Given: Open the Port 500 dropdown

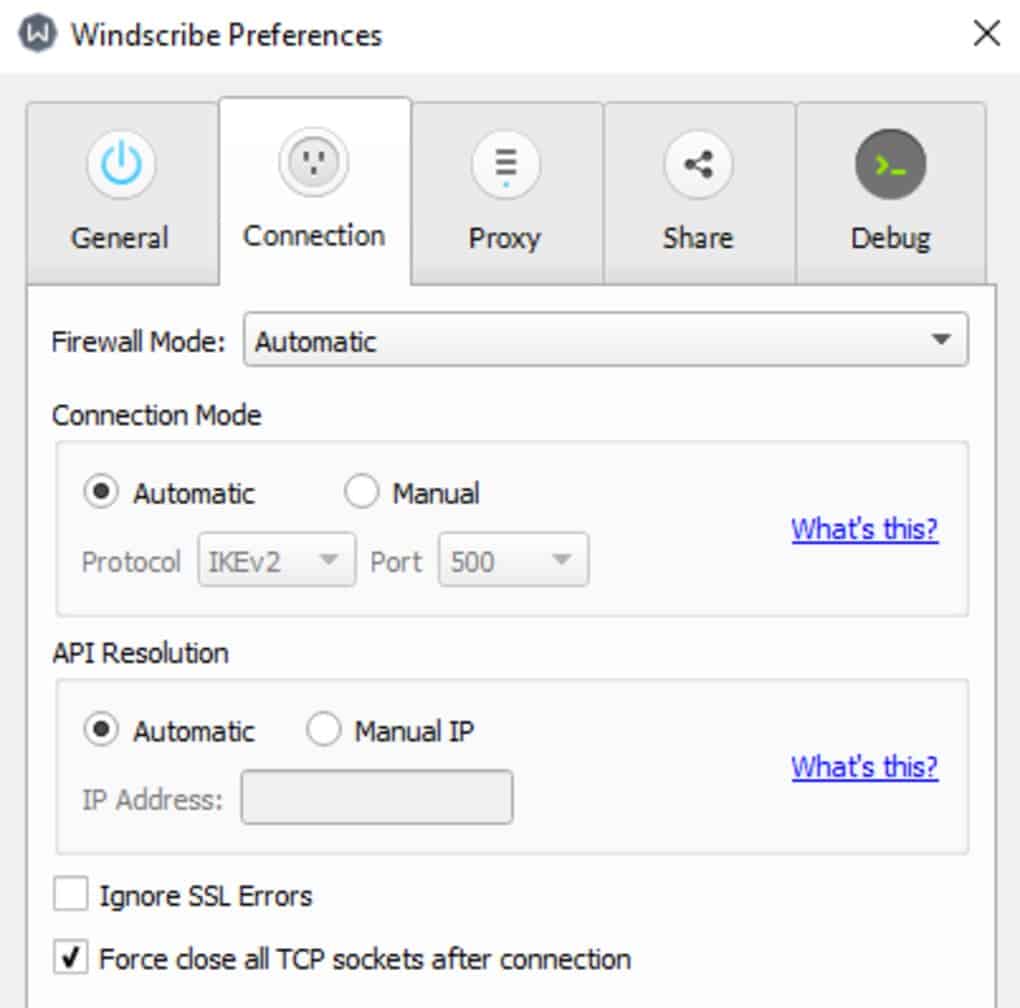Looking at the screenshot, I should pos(513,560).
